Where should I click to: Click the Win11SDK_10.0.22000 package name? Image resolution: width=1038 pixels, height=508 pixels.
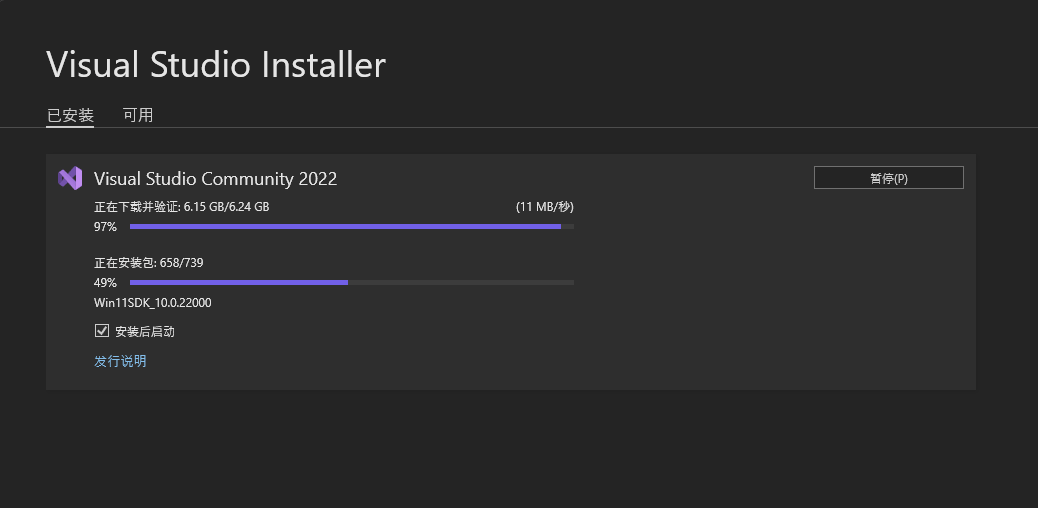coord(153,303)
